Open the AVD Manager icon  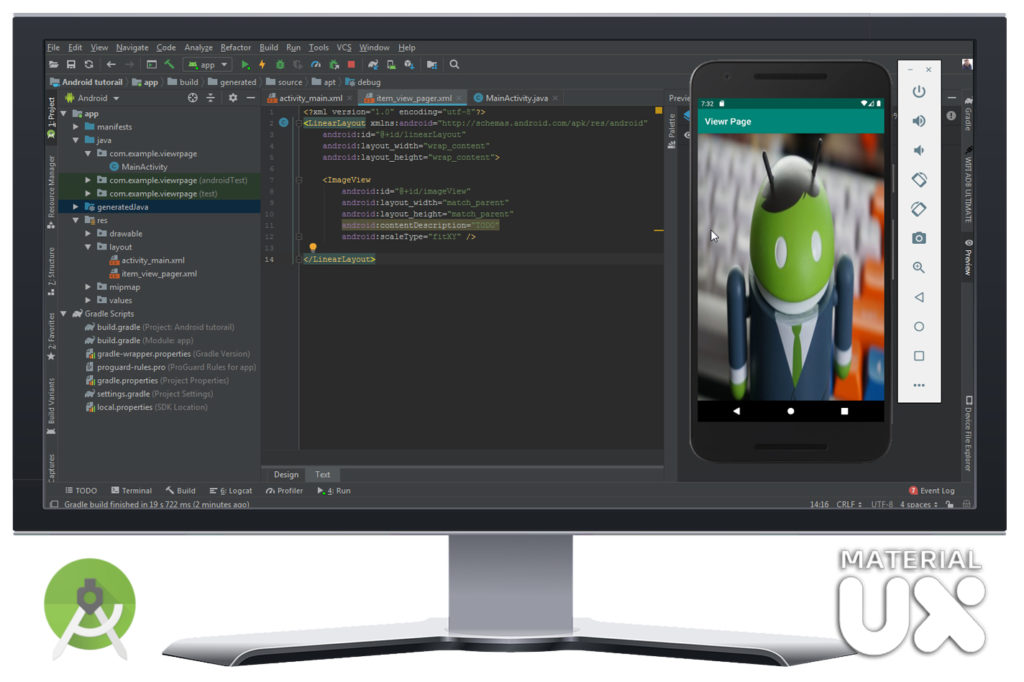(x=391, y=65)
